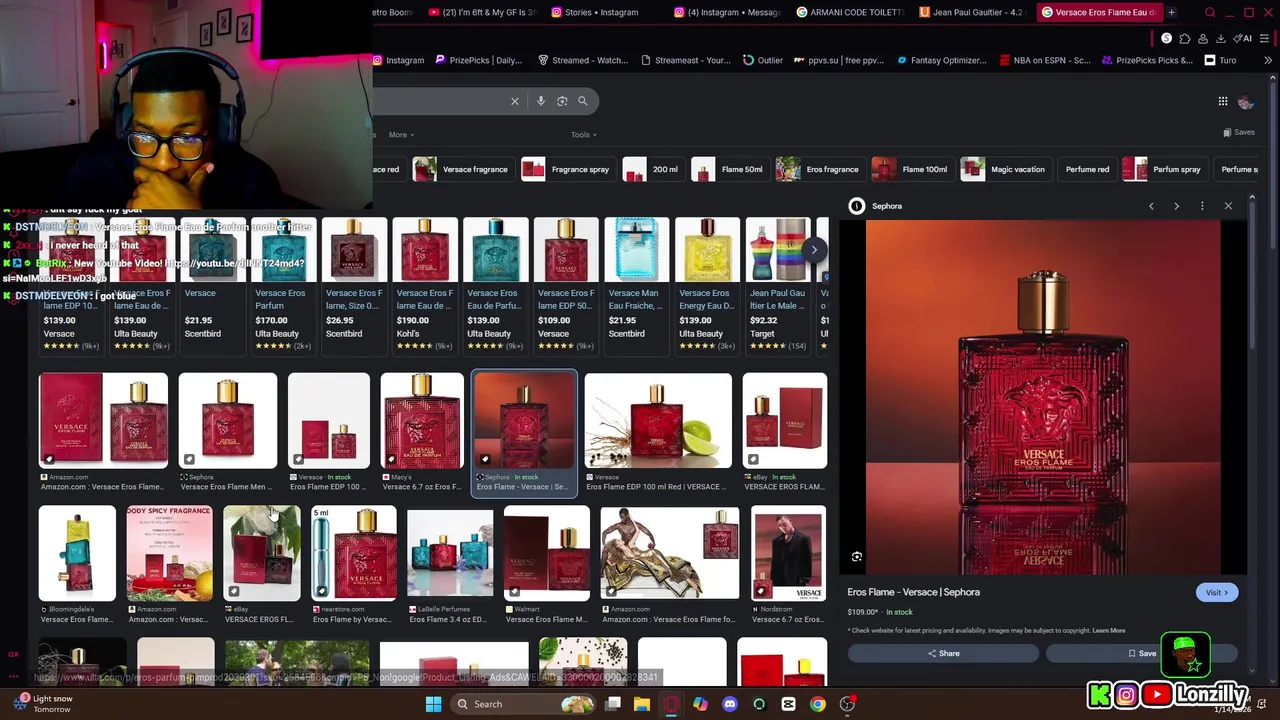Search inside image with Lens icon on preview
The height and width of the screenshot is (720, 1280).
pyautogui.click(x=857, y=557)
